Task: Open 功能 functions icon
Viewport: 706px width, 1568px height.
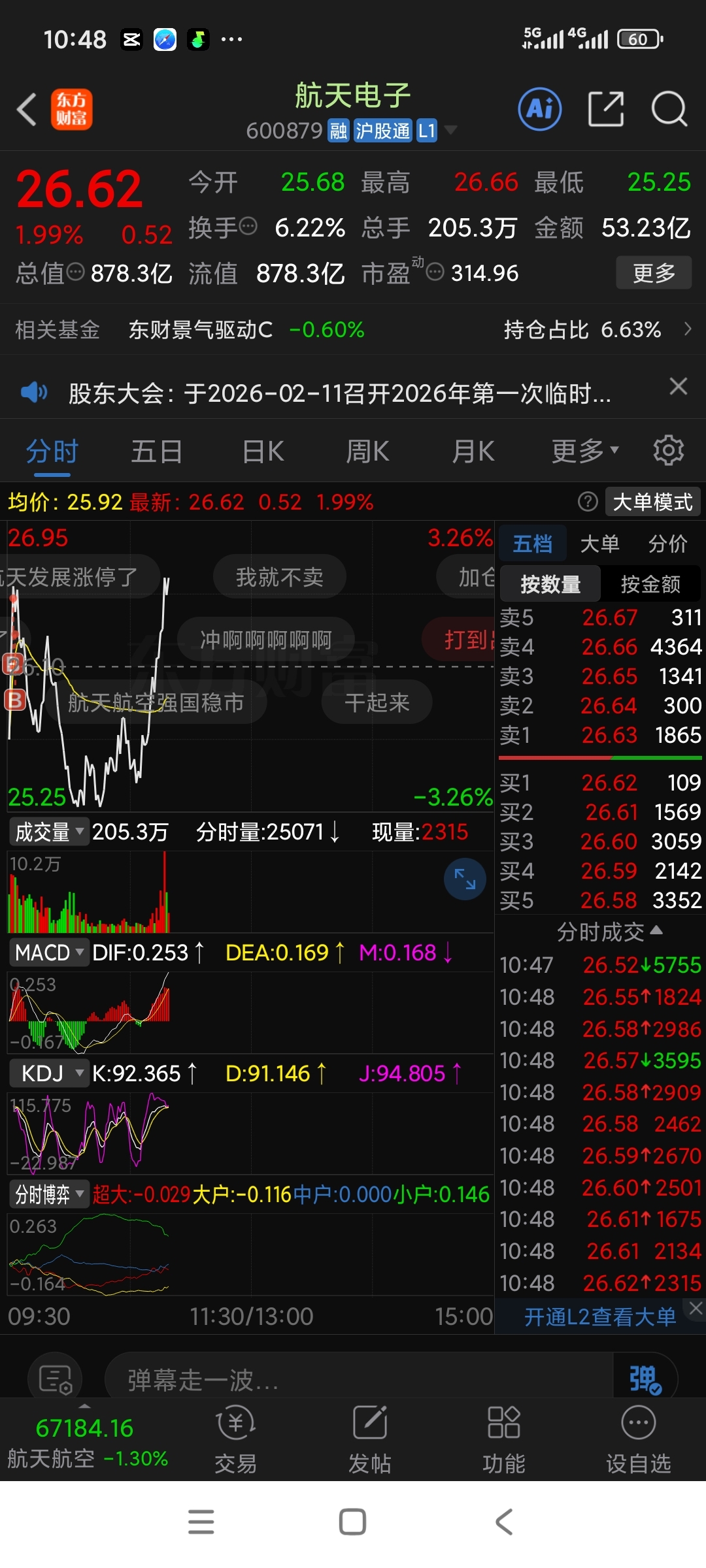Action: coord(504,1440)
